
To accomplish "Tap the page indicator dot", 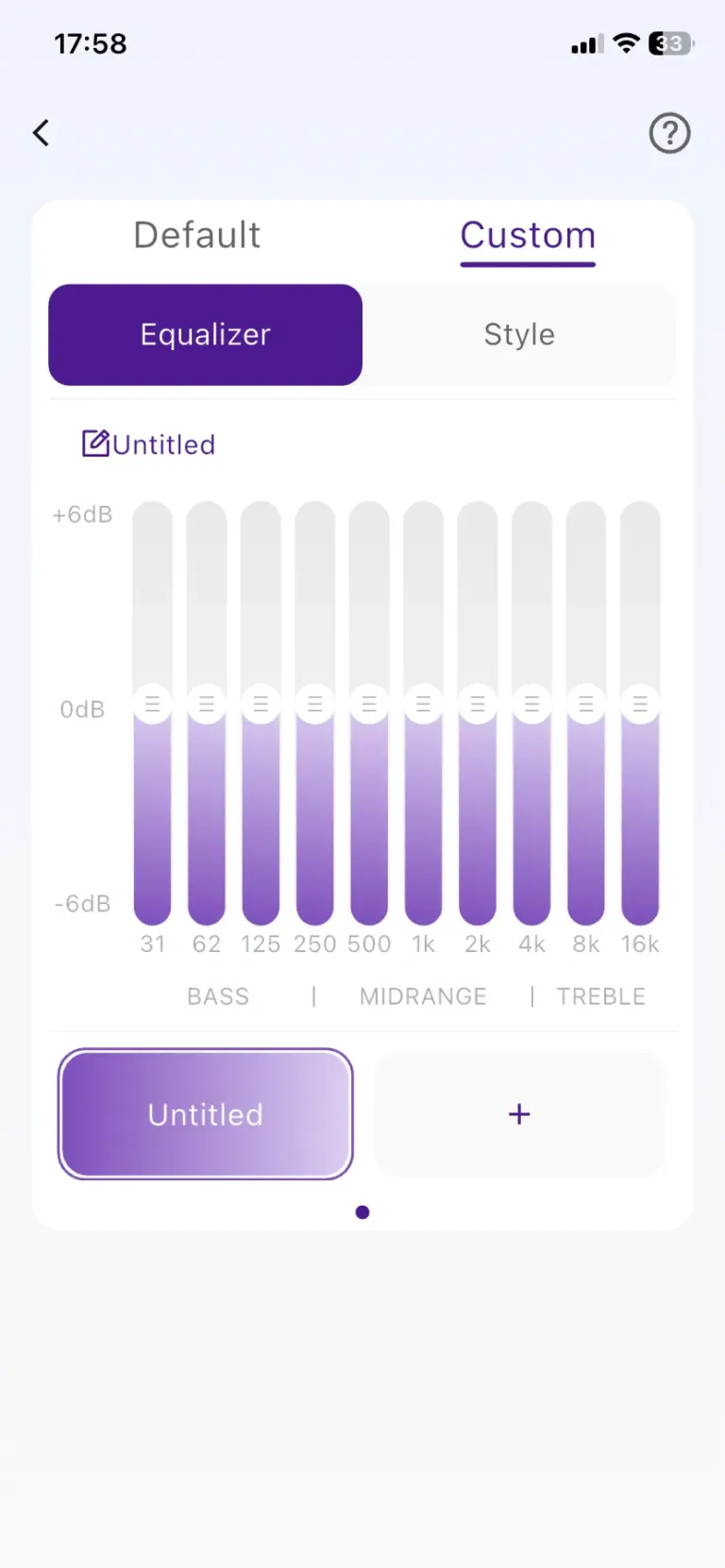I will 362,1212.
